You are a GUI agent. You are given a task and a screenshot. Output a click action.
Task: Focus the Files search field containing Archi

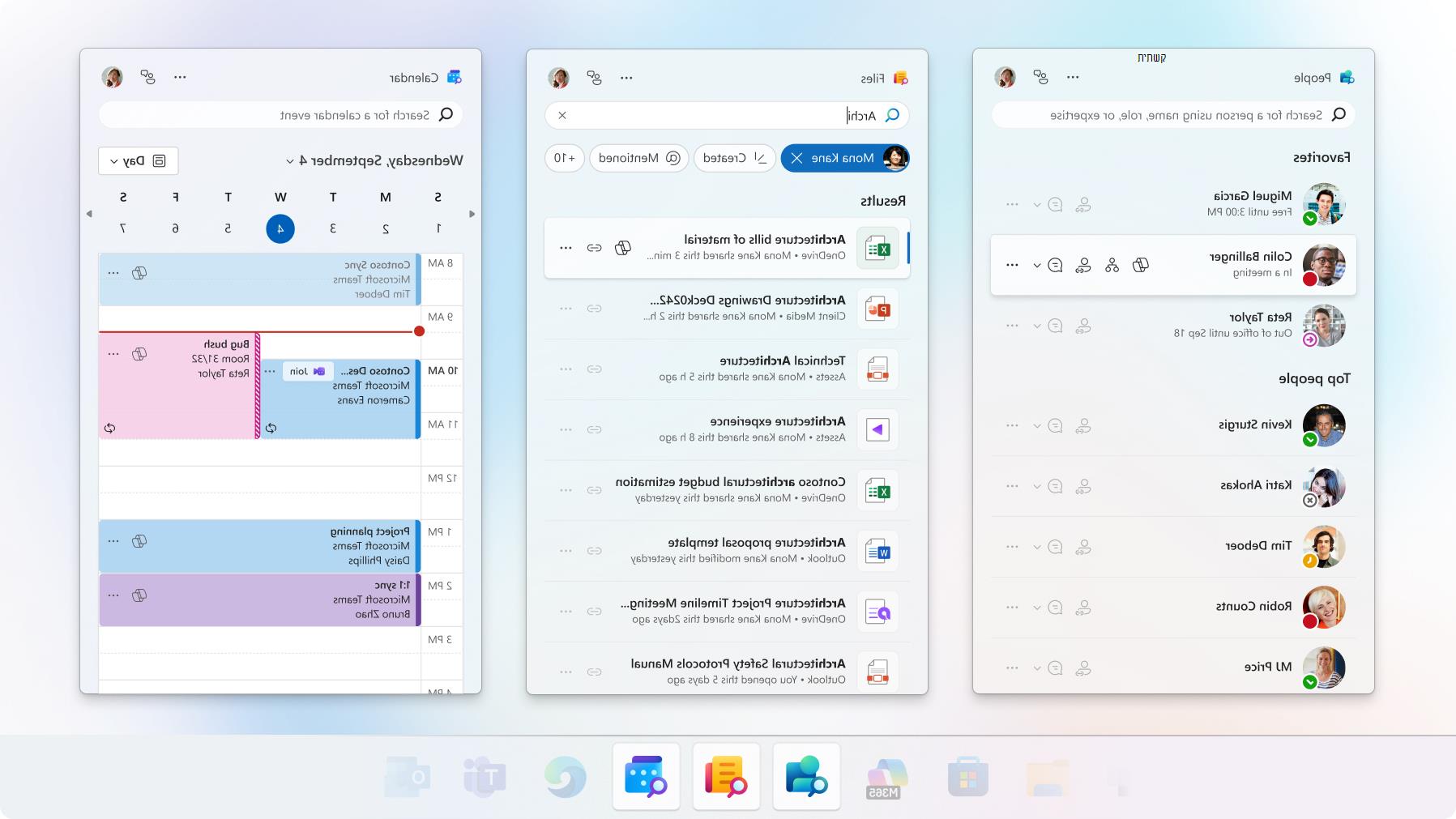coord(727,115)
